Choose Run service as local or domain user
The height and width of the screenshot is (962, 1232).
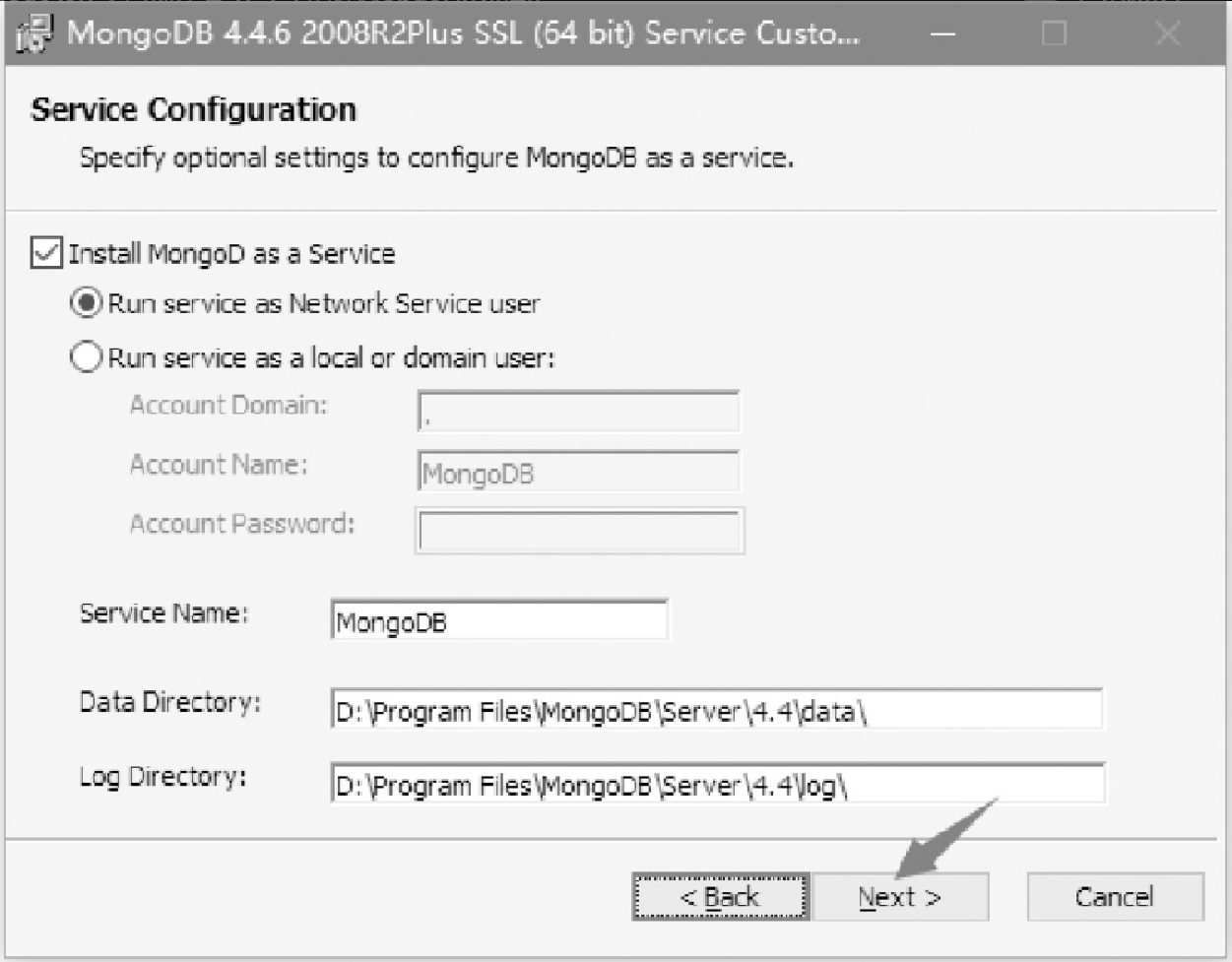click(86, 356)
